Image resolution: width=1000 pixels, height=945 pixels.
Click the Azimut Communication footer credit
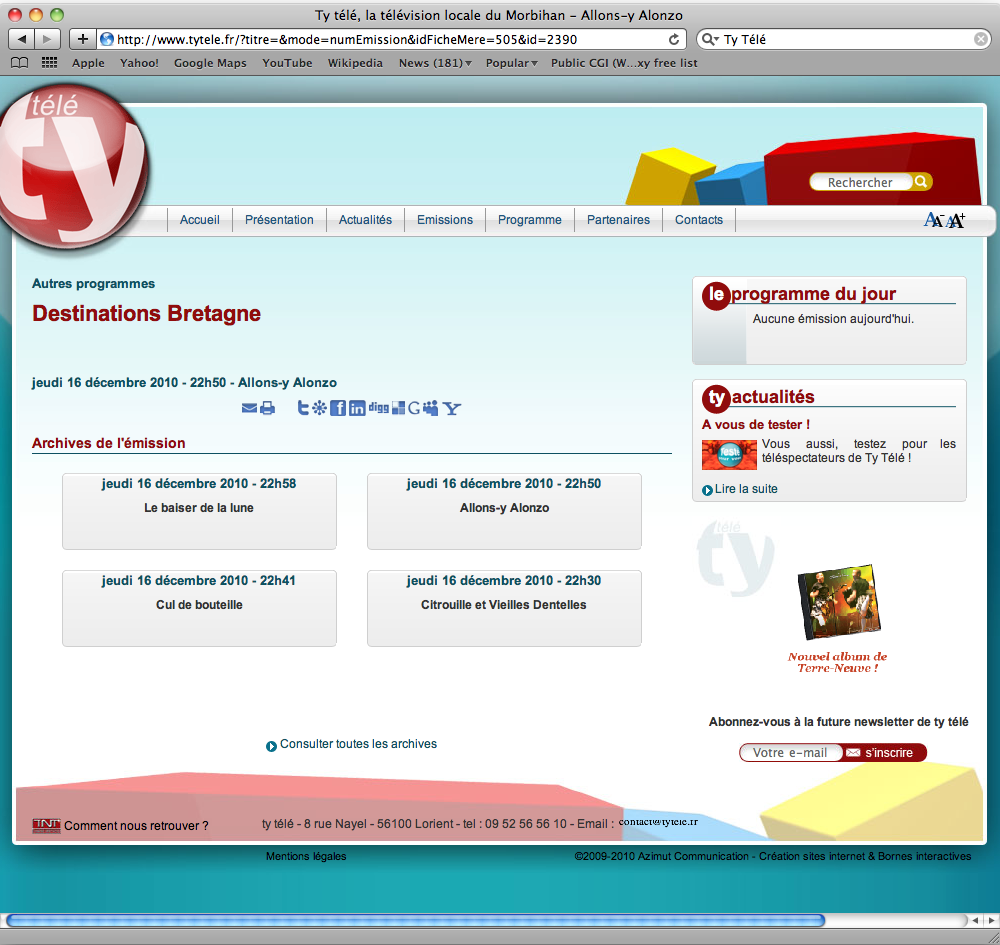(x=773, y=856)
